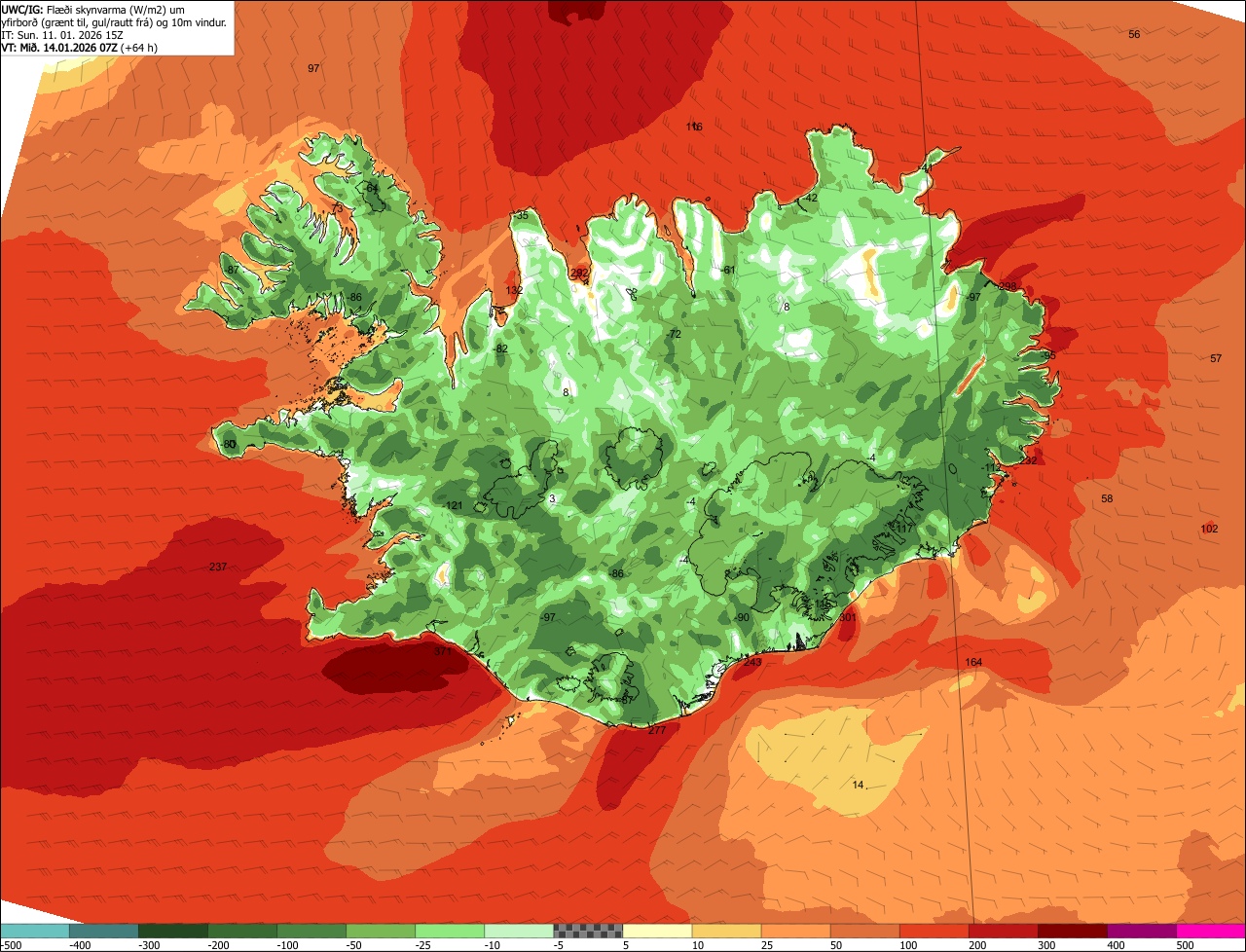Image resolution: width=1246 pixels, height=952 pixels.
Task: Pick the red-orange swatch between 100 and 200
Action: 934,931
